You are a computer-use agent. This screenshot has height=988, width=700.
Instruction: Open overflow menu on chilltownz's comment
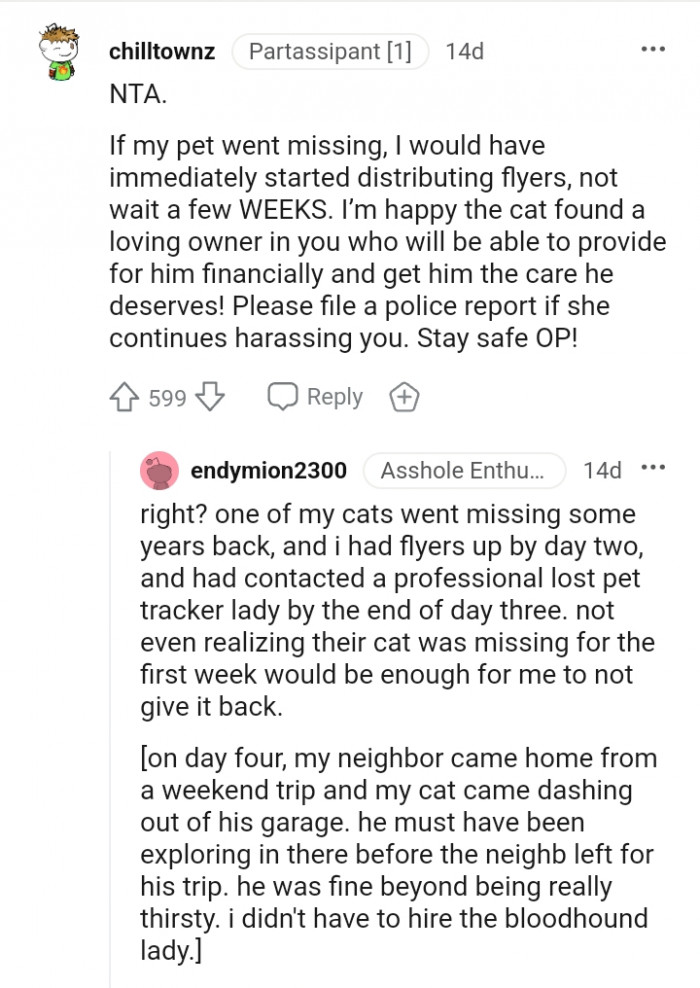pyautogui.click(x=653, y=49)
